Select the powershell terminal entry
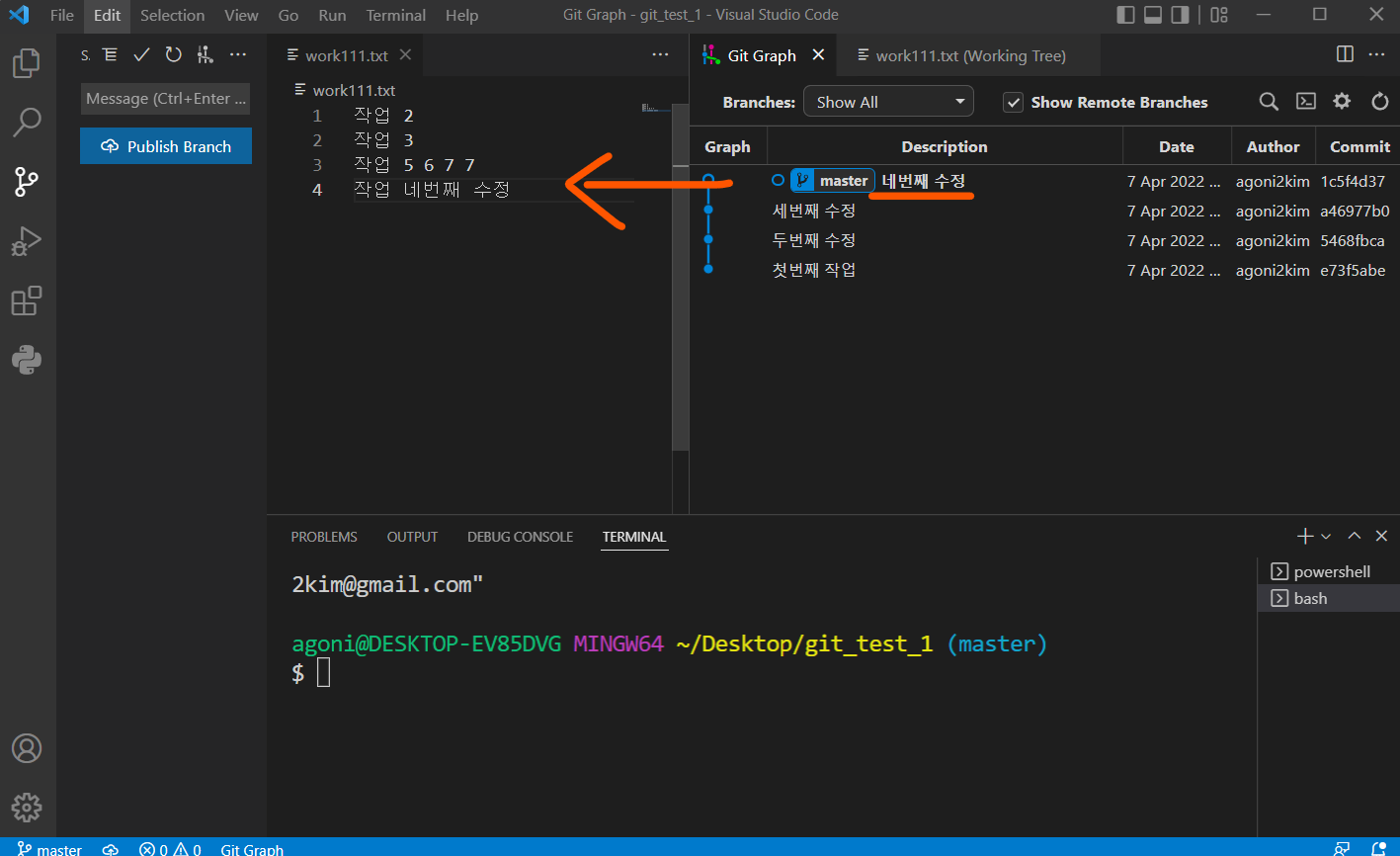The image size is (1400, 856). point(1329,571)
